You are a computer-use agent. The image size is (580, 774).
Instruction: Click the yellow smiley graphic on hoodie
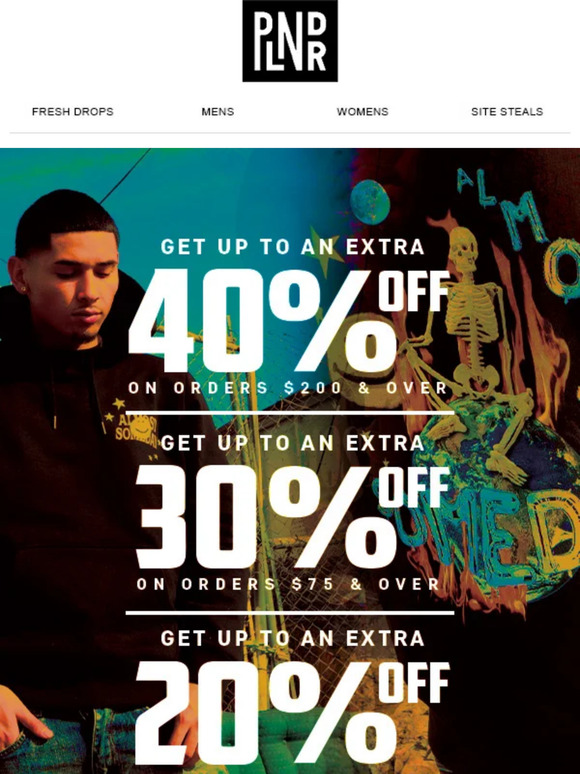(x=141, y=427)
